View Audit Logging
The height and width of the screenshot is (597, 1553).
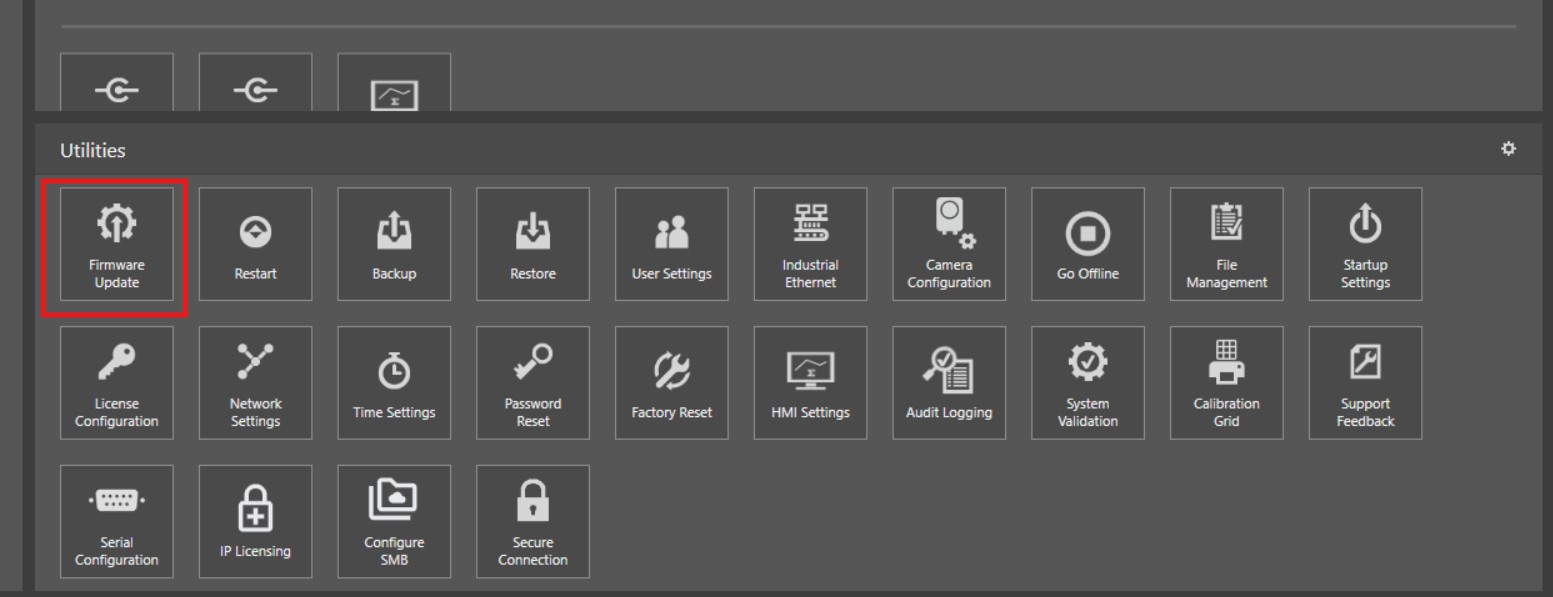(x=949, y=383)
